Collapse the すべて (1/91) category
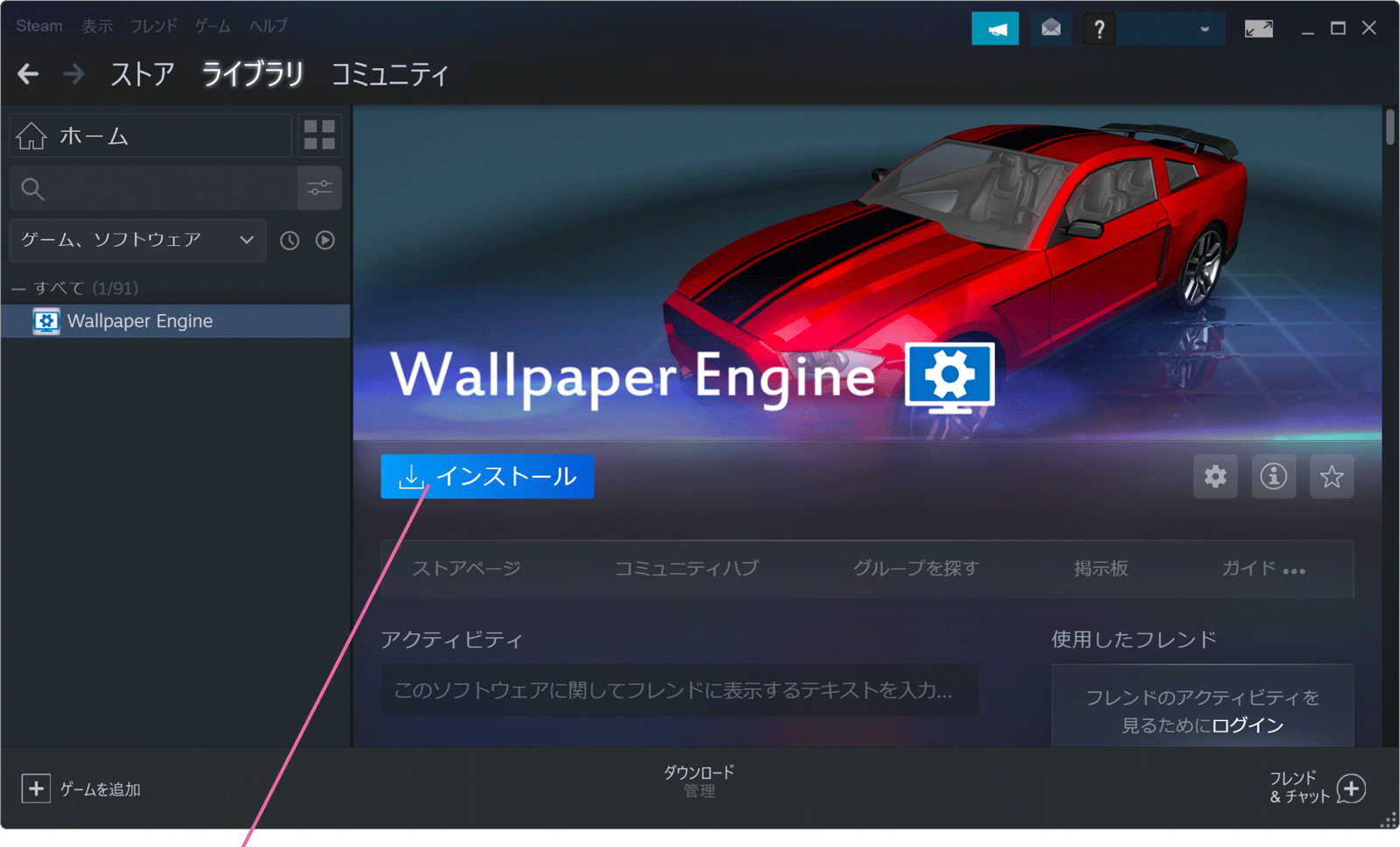1400x847 pixels. [18, 288]
